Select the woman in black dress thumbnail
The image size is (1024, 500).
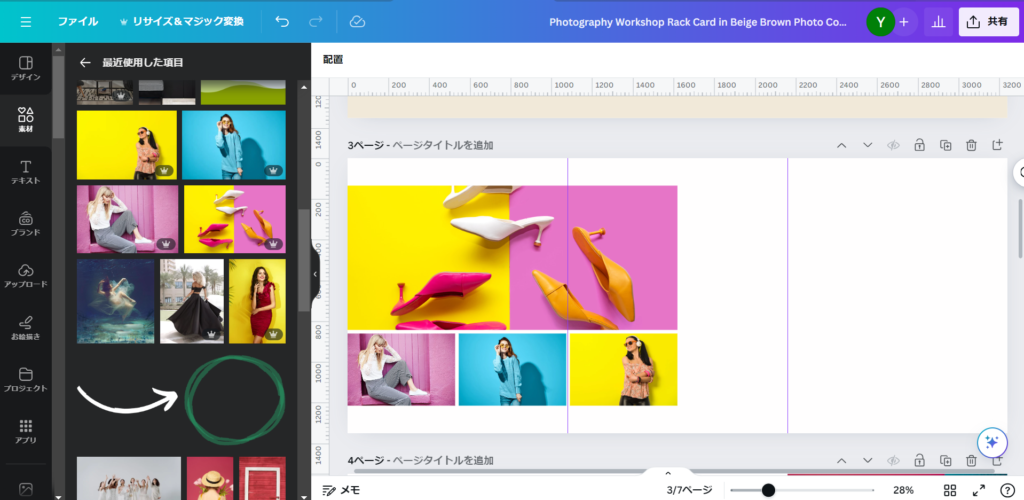[x=192, y=301]
